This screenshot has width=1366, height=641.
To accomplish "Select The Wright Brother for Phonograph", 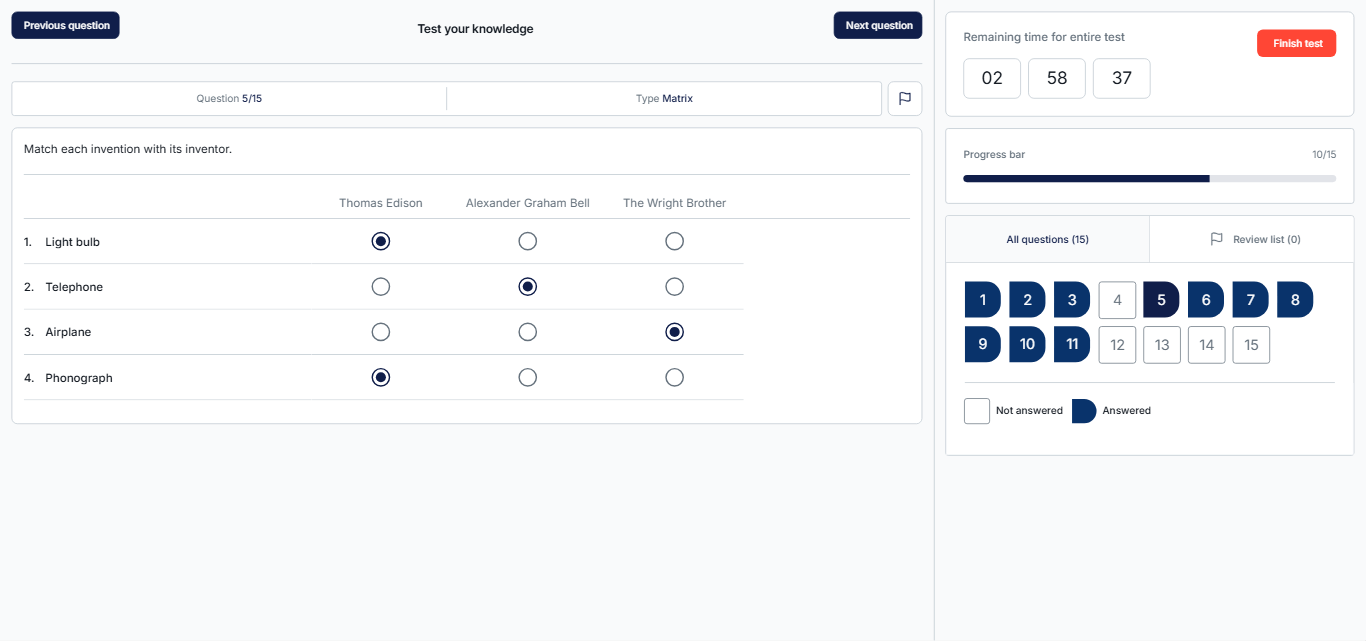I will tap(675, 377).
